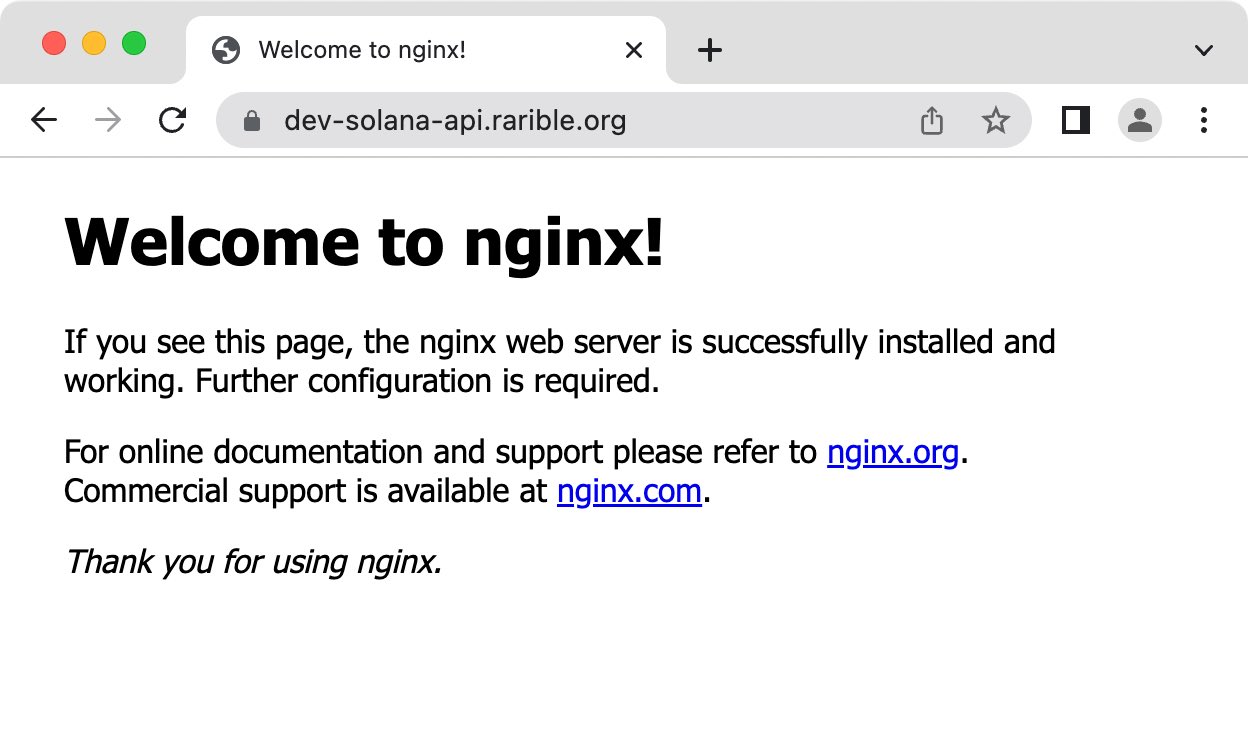Click the 'Further configuration is required' sentence
Screen dimensions: 1248x750
[428, 382]
